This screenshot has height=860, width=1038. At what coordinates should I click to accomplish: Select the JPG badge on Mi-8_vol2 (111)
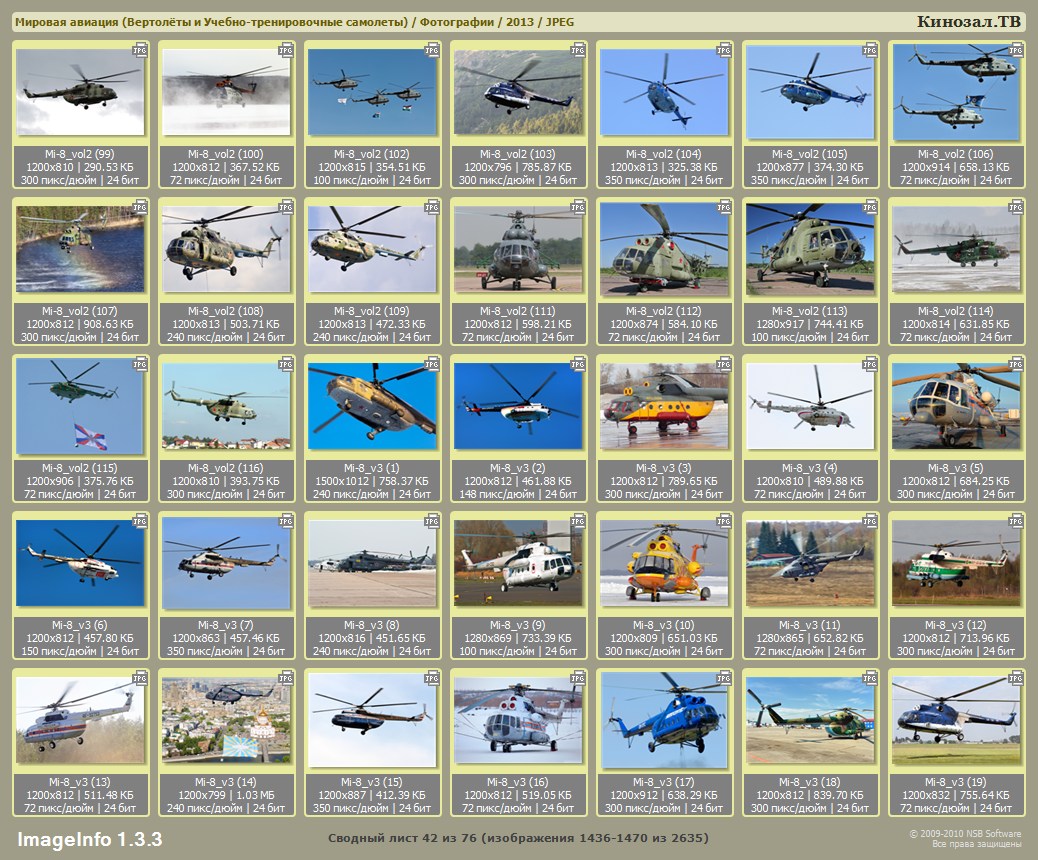(x=578, y=207)
